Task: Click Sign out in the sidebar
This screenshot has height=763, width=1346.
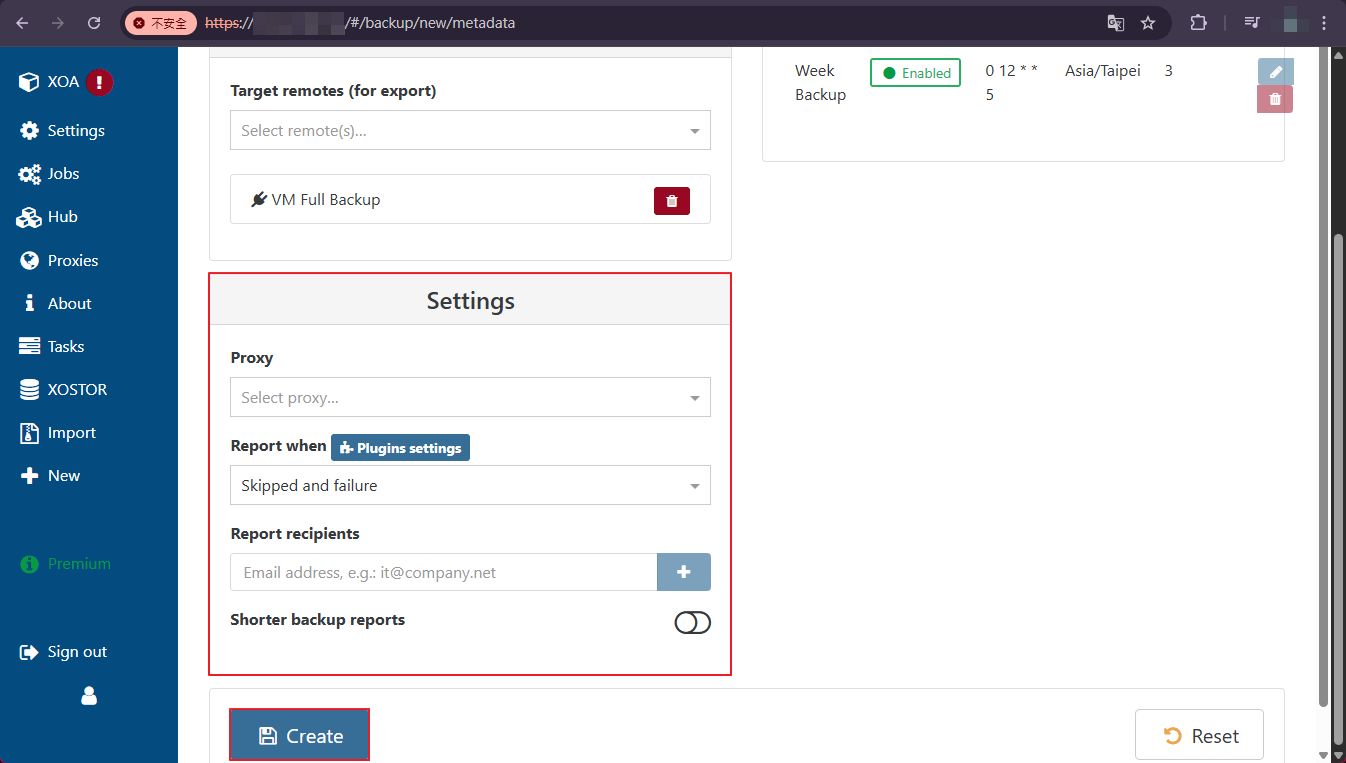Action: click(x=77, y=651)
